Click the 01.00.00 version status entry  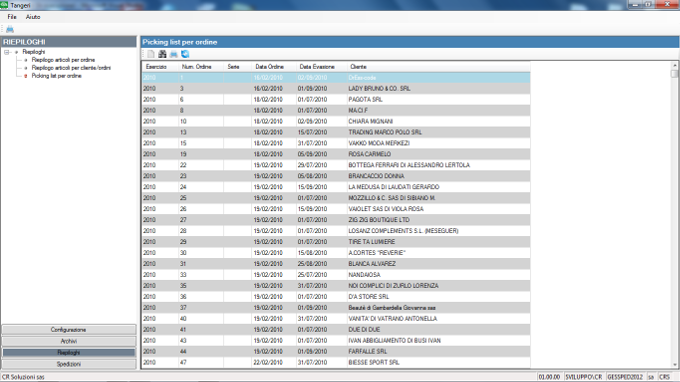click(549, 377)
